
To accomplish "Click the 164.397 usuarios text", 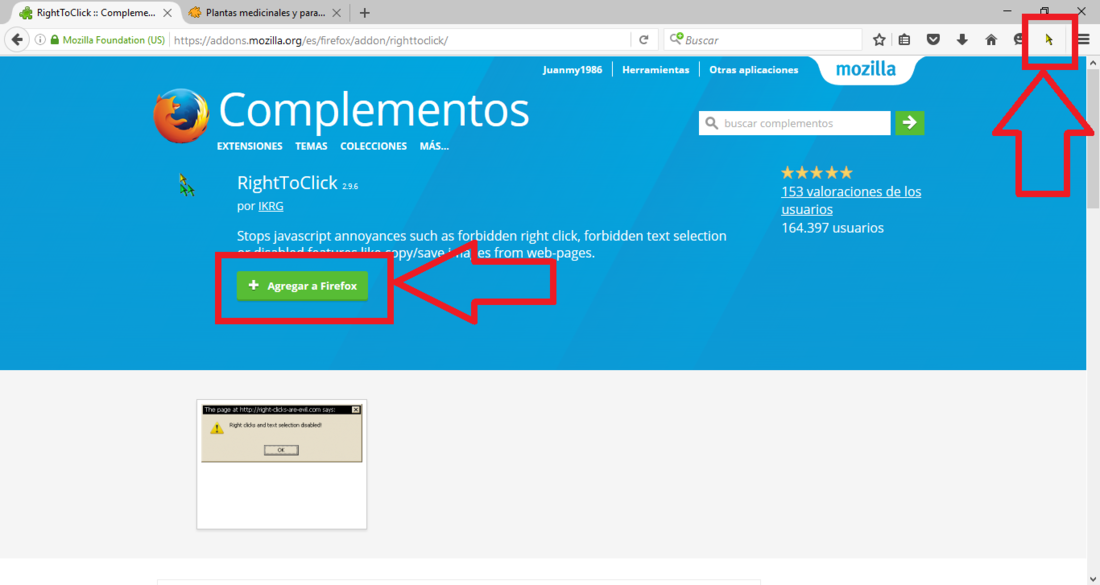I will [833, 228].
